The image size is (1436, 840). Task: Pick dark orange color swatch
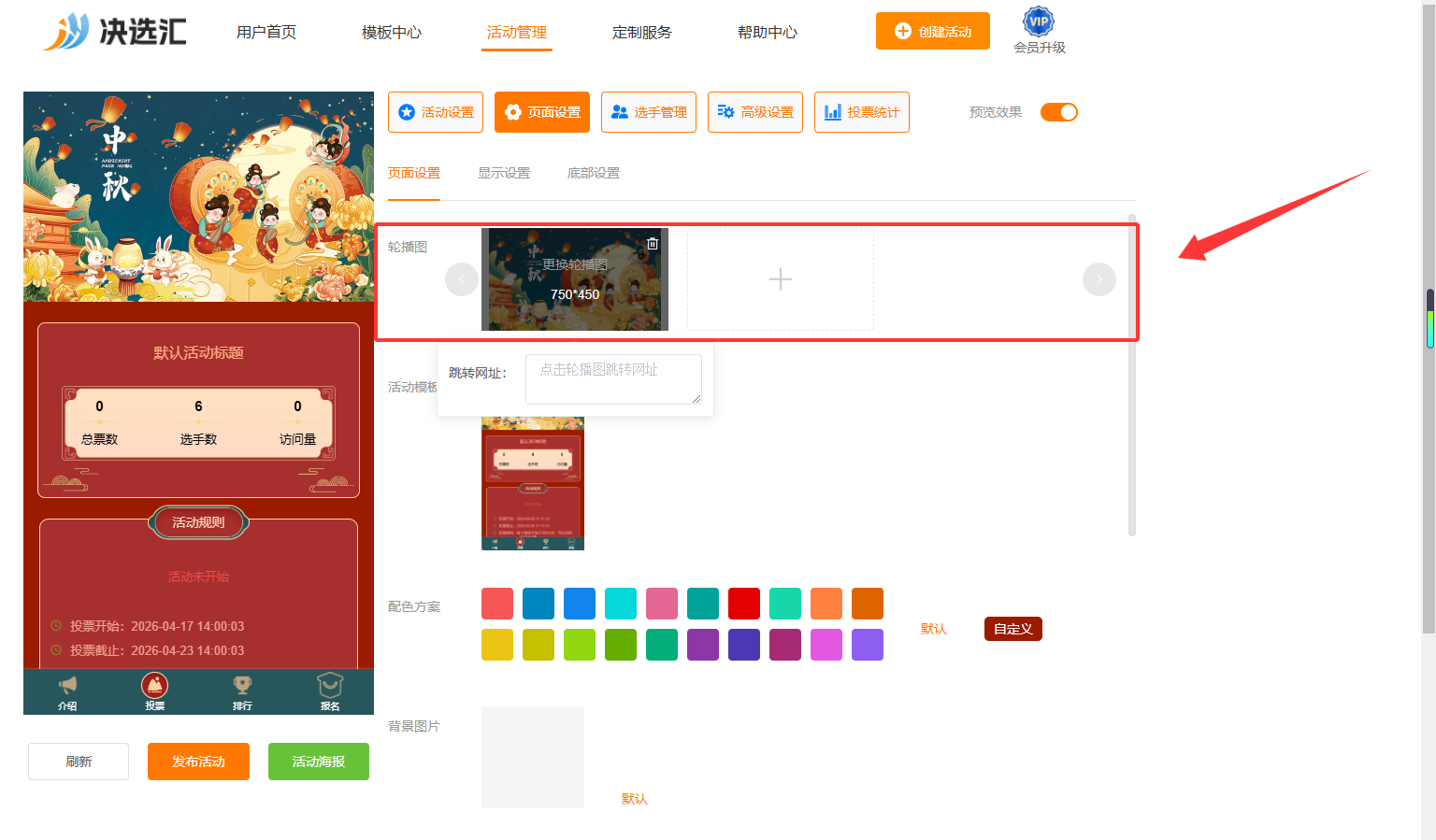[x=868, y=604]
